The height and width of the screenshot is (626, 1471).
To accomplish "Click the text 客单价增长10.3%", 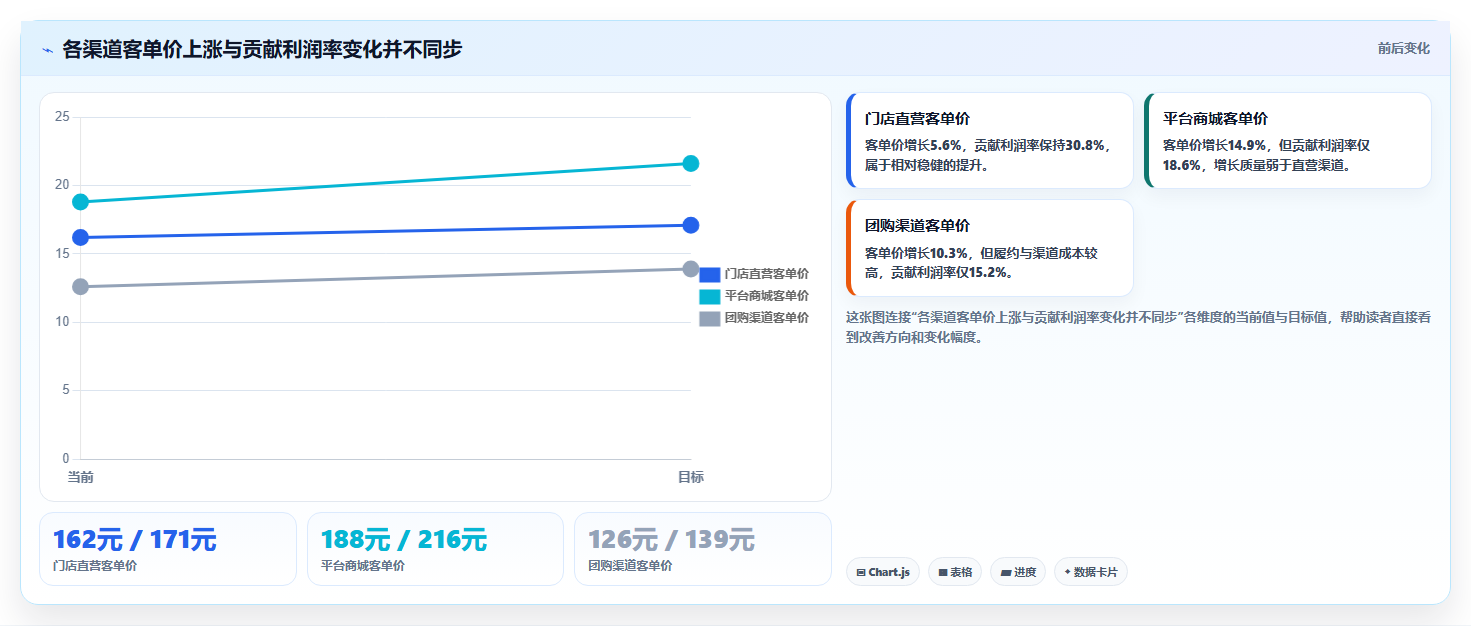I will tap(917, 253).
